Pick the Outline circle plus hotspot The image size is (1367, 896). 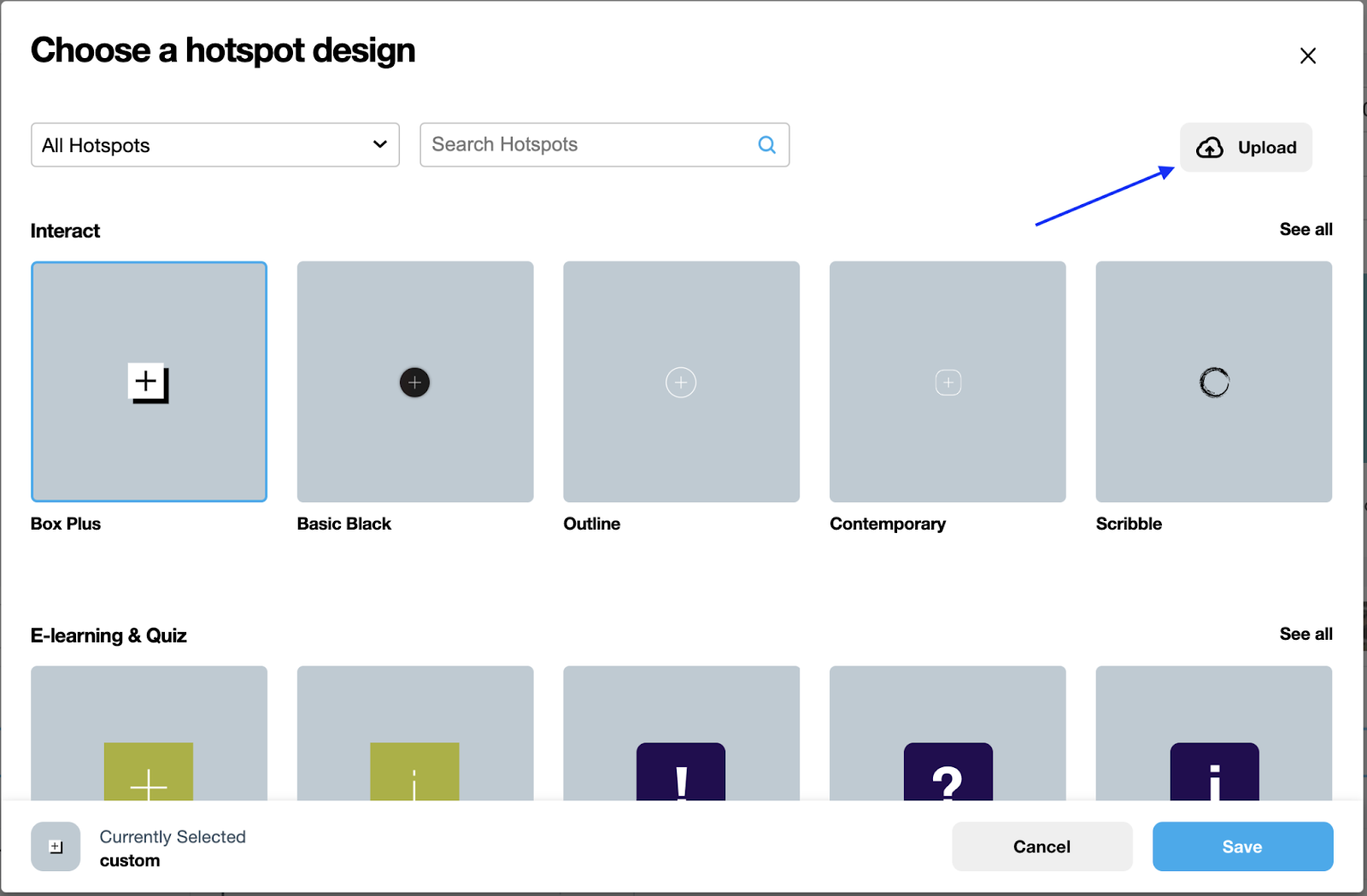pos(681,382)
